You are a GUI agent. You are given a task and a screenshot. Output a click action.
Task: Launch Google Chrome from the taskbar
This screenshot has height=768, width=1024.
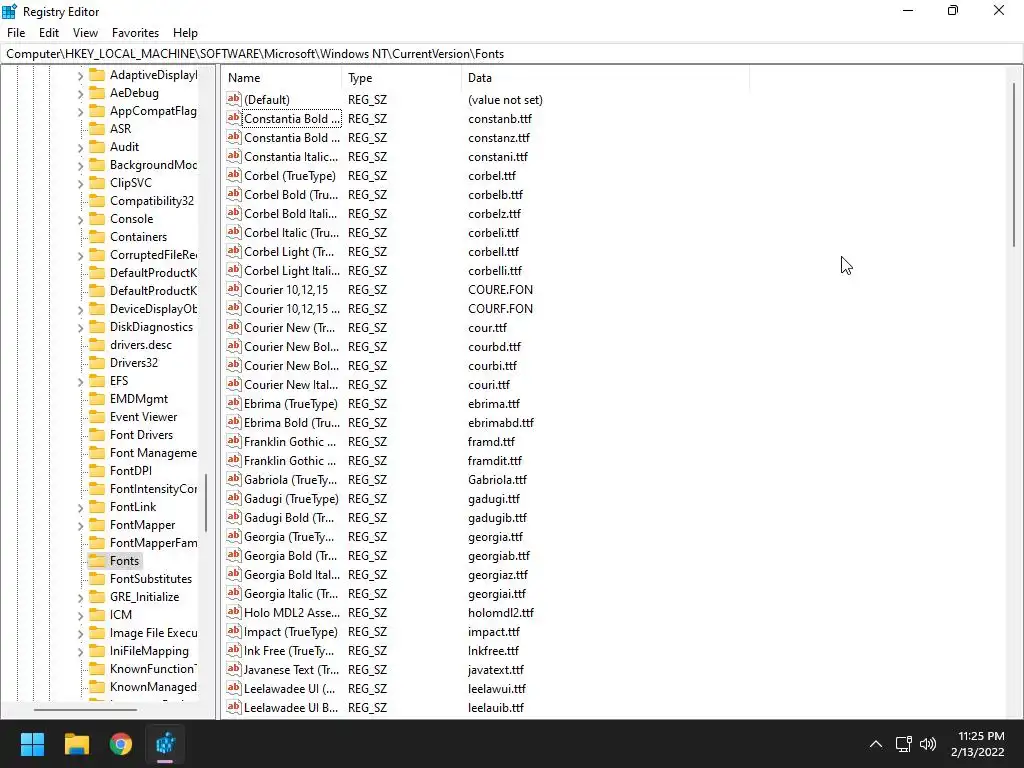121,744
